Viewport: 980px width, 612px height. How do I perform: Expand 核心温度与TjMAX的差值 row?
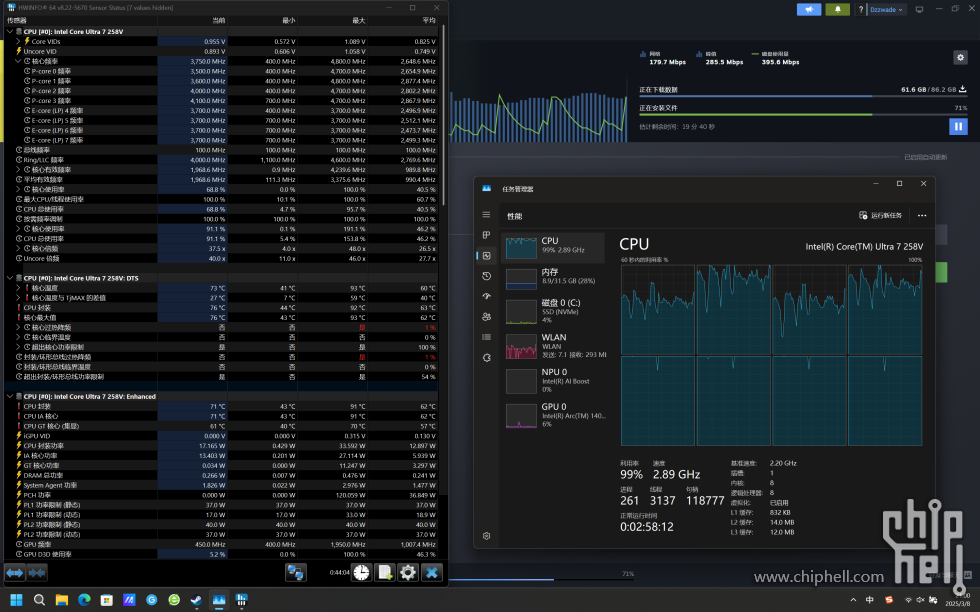[18, 298]
